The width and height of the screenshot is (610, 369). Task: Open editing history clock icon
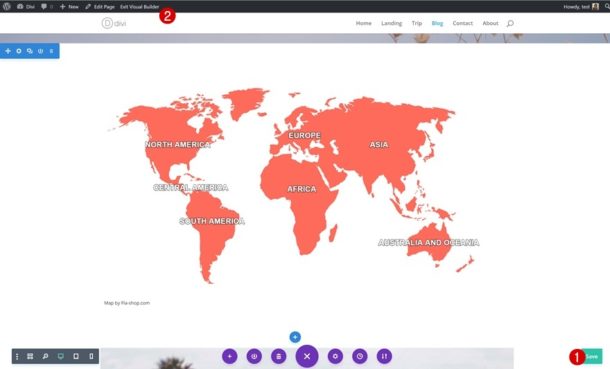[x=360, y=356]
